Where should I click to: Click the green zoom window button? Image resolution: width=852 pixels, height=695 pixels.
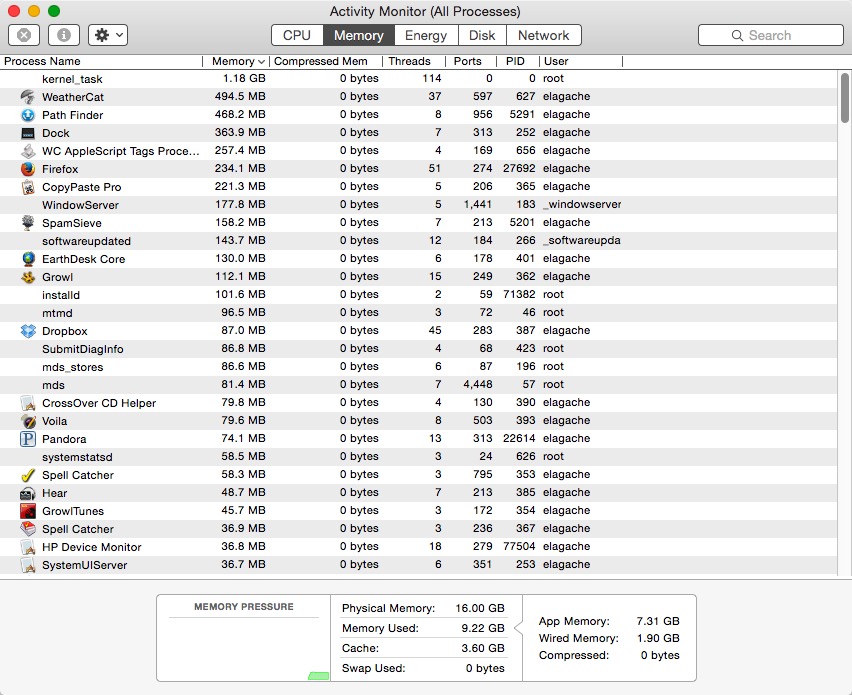point(54,11)
